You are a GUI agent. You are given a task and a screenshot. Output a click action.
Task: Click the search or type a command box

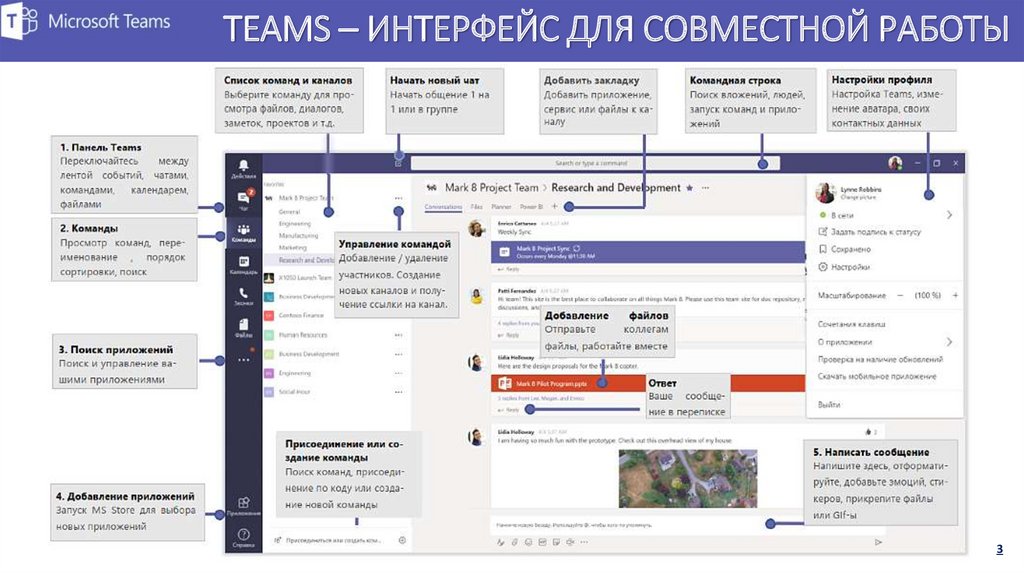(x=595, y=163)
